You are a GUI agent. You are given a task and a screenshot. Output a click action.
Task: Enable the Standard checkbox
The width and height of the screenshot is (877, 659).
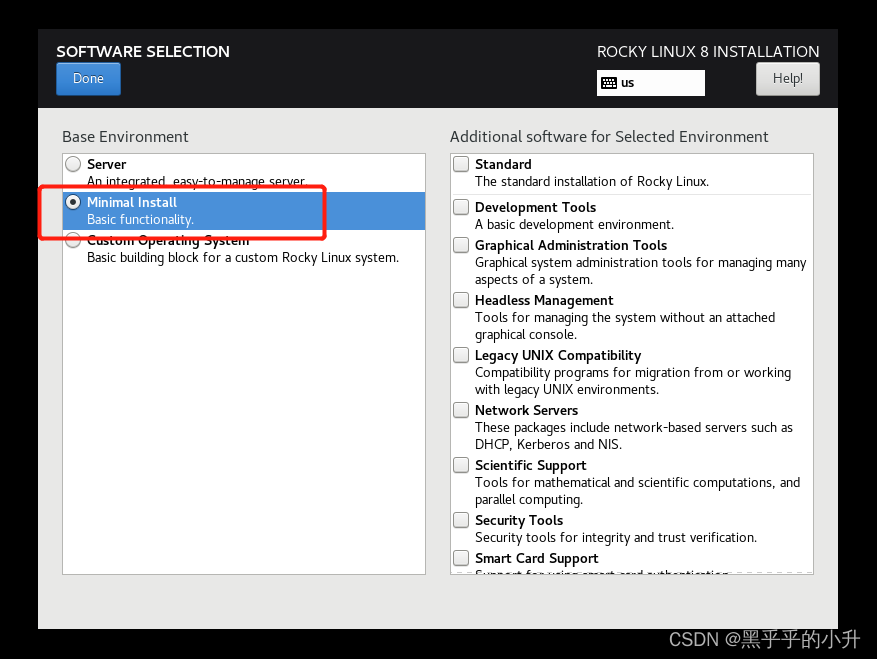[461, 164]
